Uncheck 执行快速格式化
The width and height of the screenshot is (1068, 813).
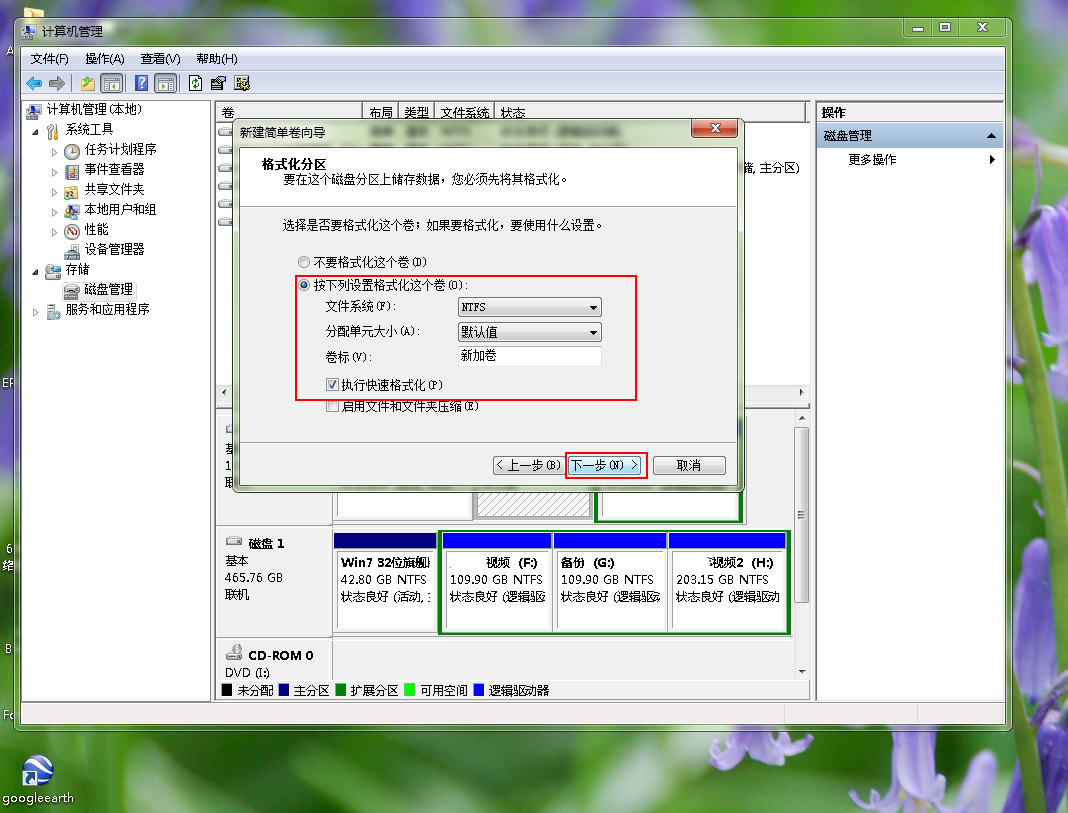330,383
